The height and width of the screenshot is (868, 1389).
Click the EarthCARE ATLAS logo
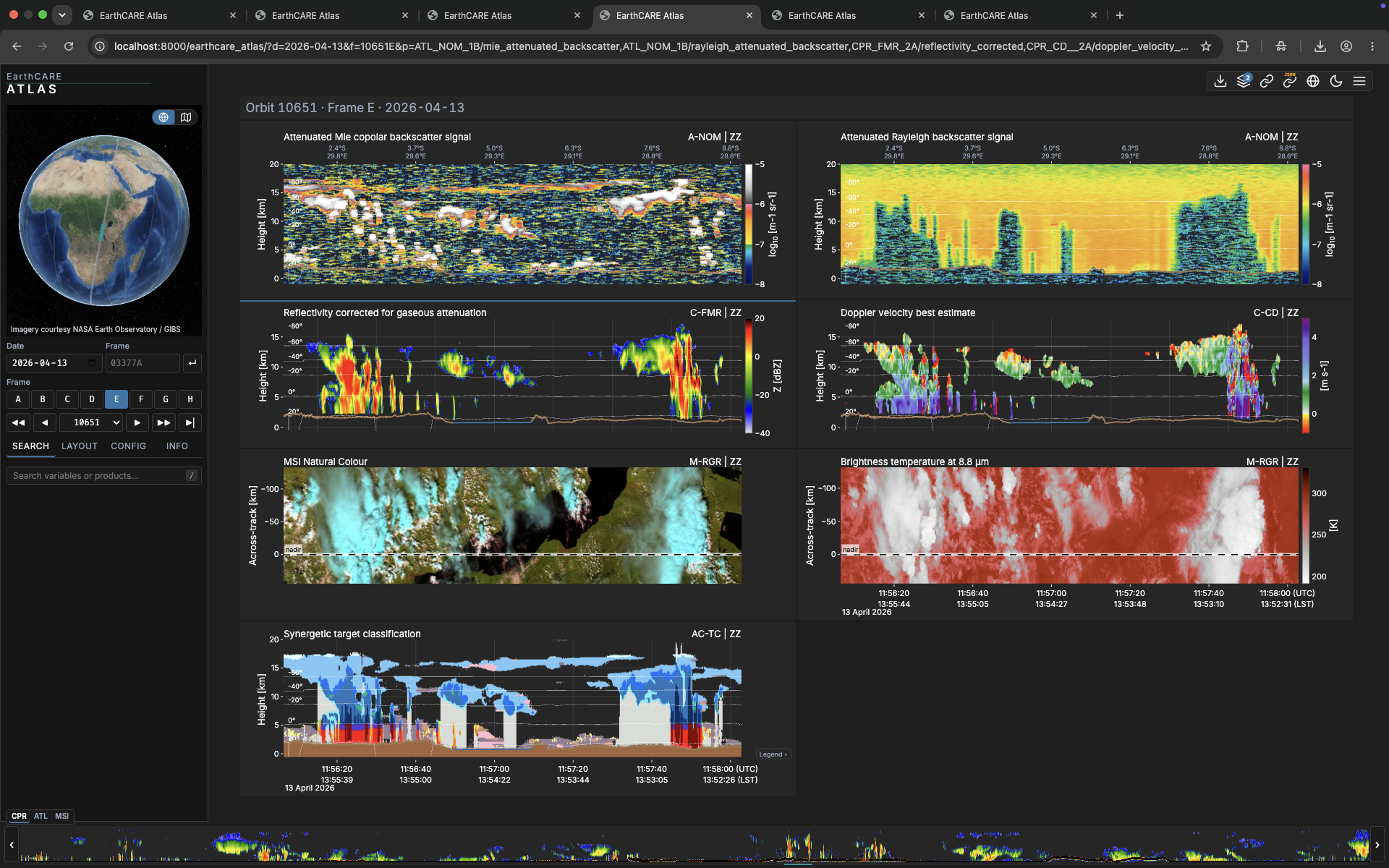34,83
